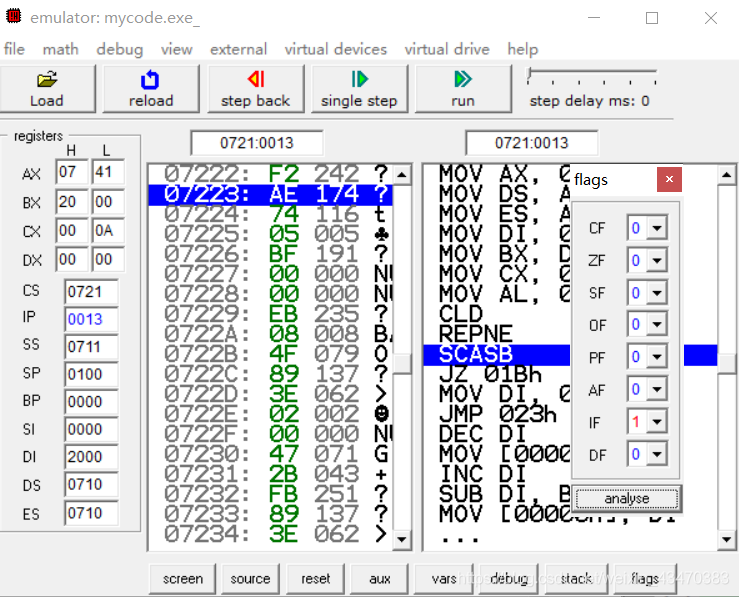
Task: Open the math menu
Action: [x=60, y=49]
